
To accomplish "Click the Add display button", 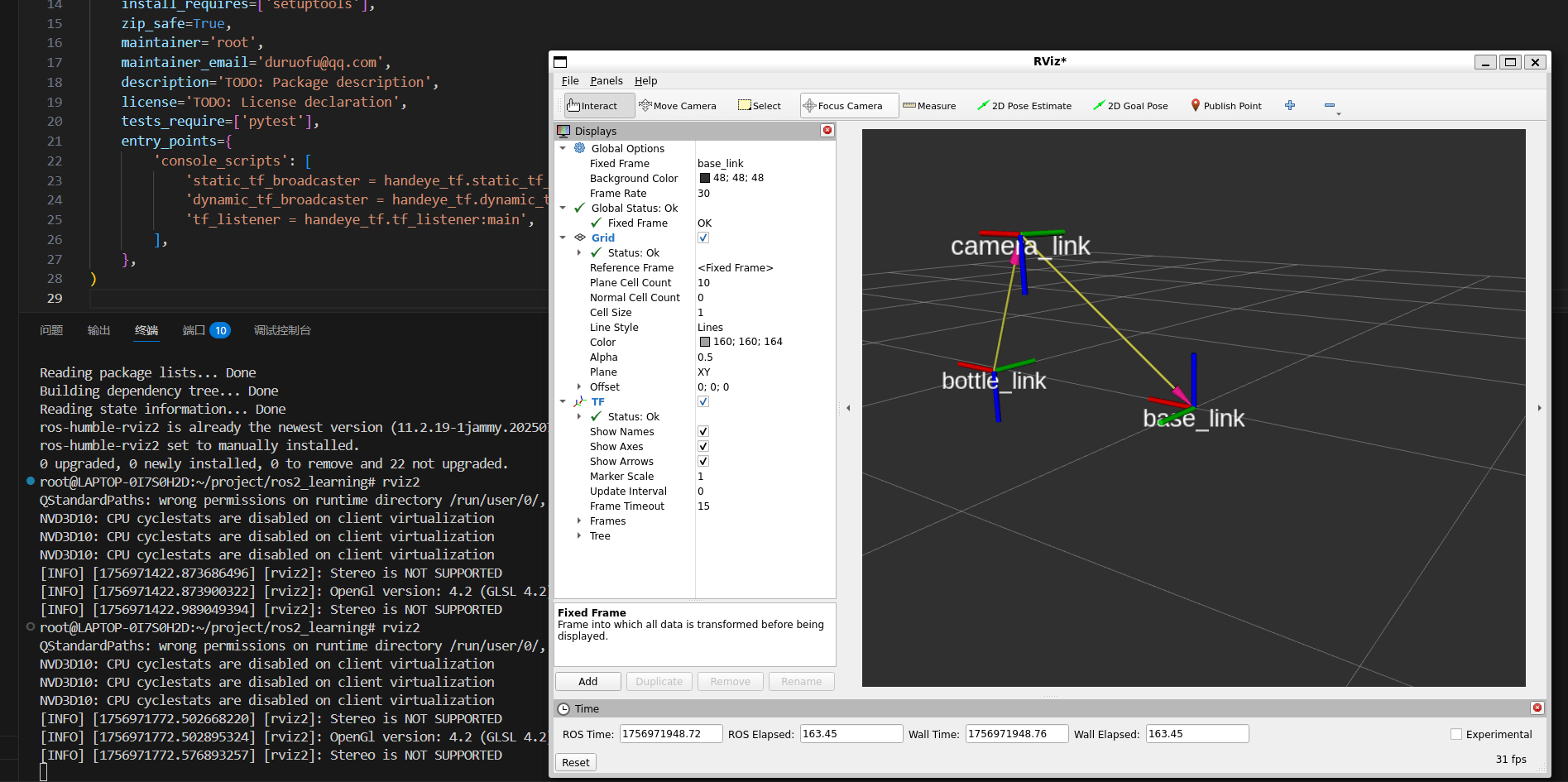I will click(587, 682).
